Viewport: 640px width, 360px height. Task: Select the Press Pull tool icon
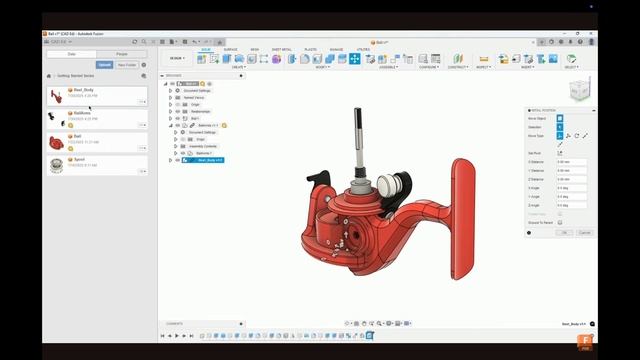click(x=292, y=59)
